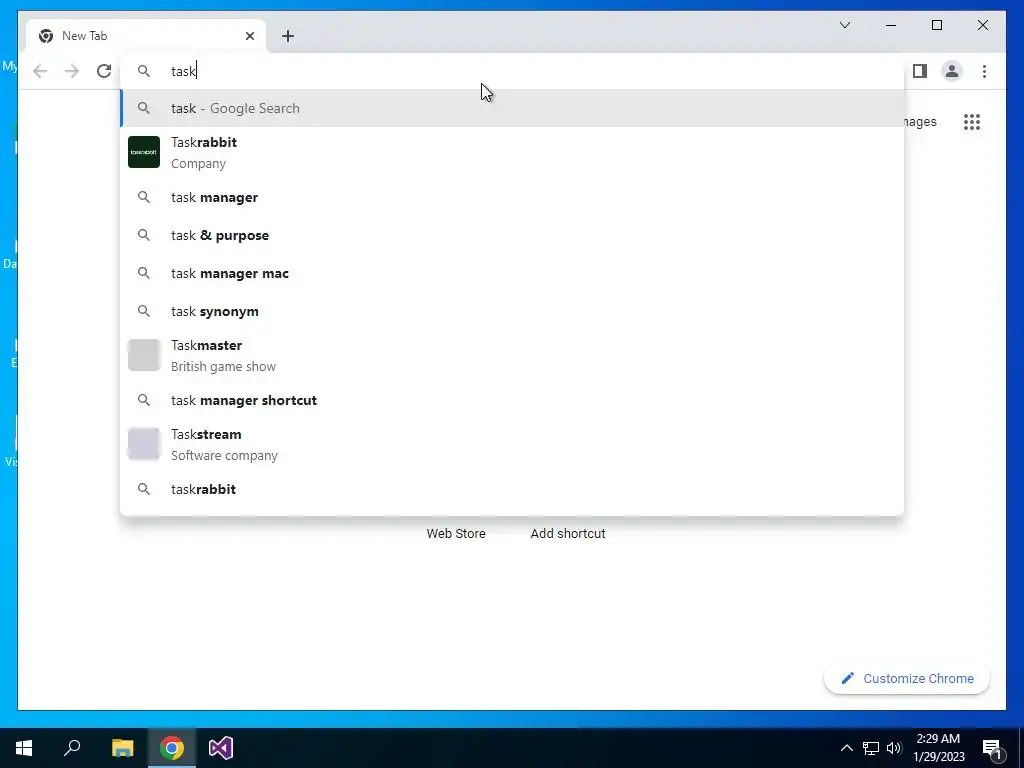Click the Taskmaster thumbnail image

tap(144, 355)
